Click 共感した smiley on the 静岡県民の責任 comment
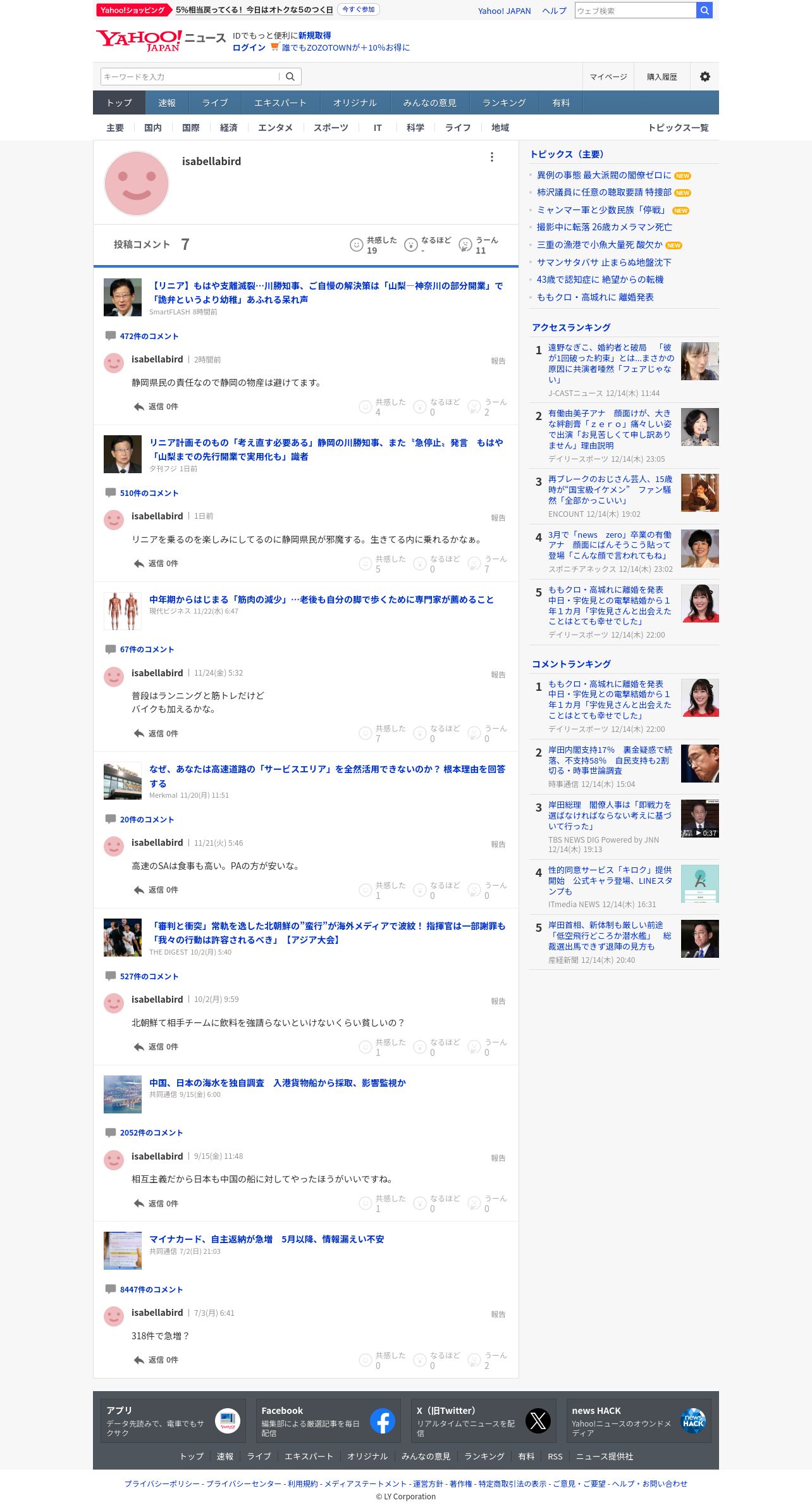812x1505 pixels. (365, 407)
